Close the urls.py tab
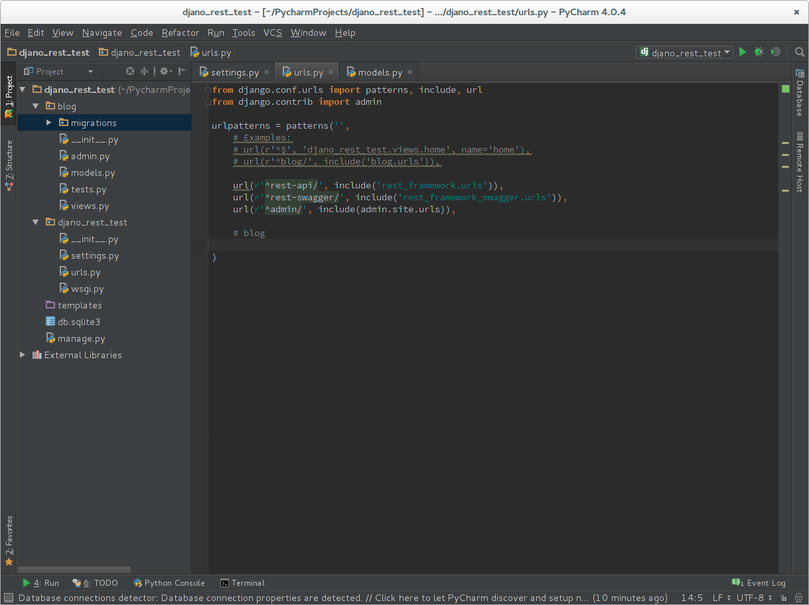 click(331, 72)
